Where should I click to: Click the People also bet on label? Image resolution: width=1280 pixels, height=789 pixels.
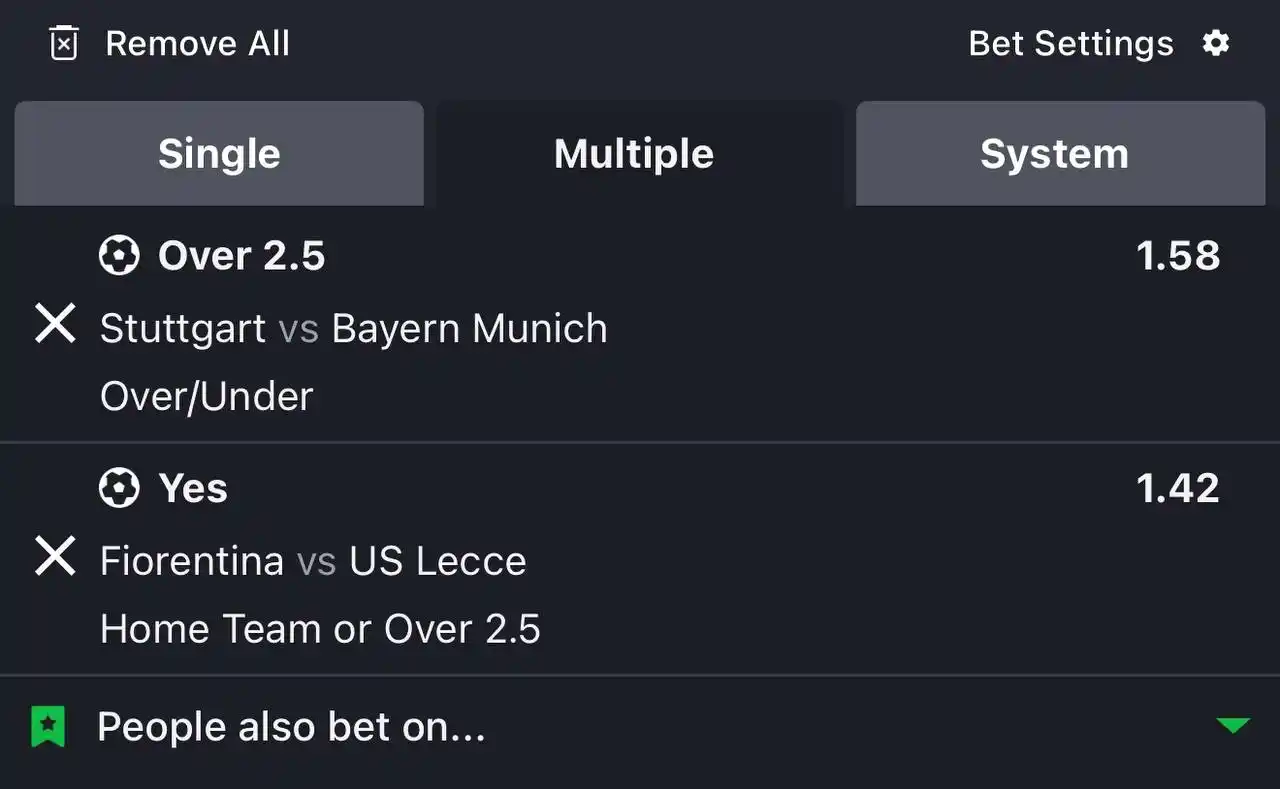coord(291,727)
